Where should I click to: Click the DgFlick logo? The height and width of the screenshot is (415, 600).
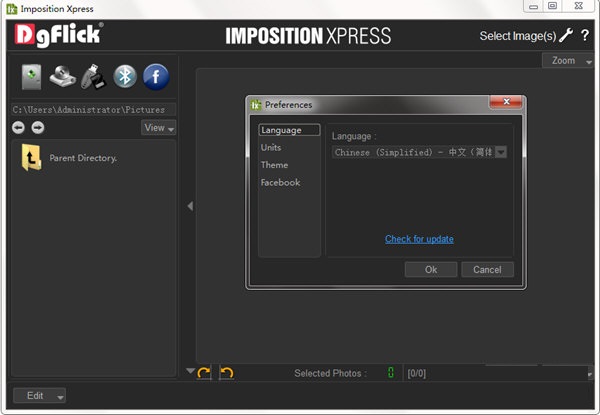pos(59,35)
